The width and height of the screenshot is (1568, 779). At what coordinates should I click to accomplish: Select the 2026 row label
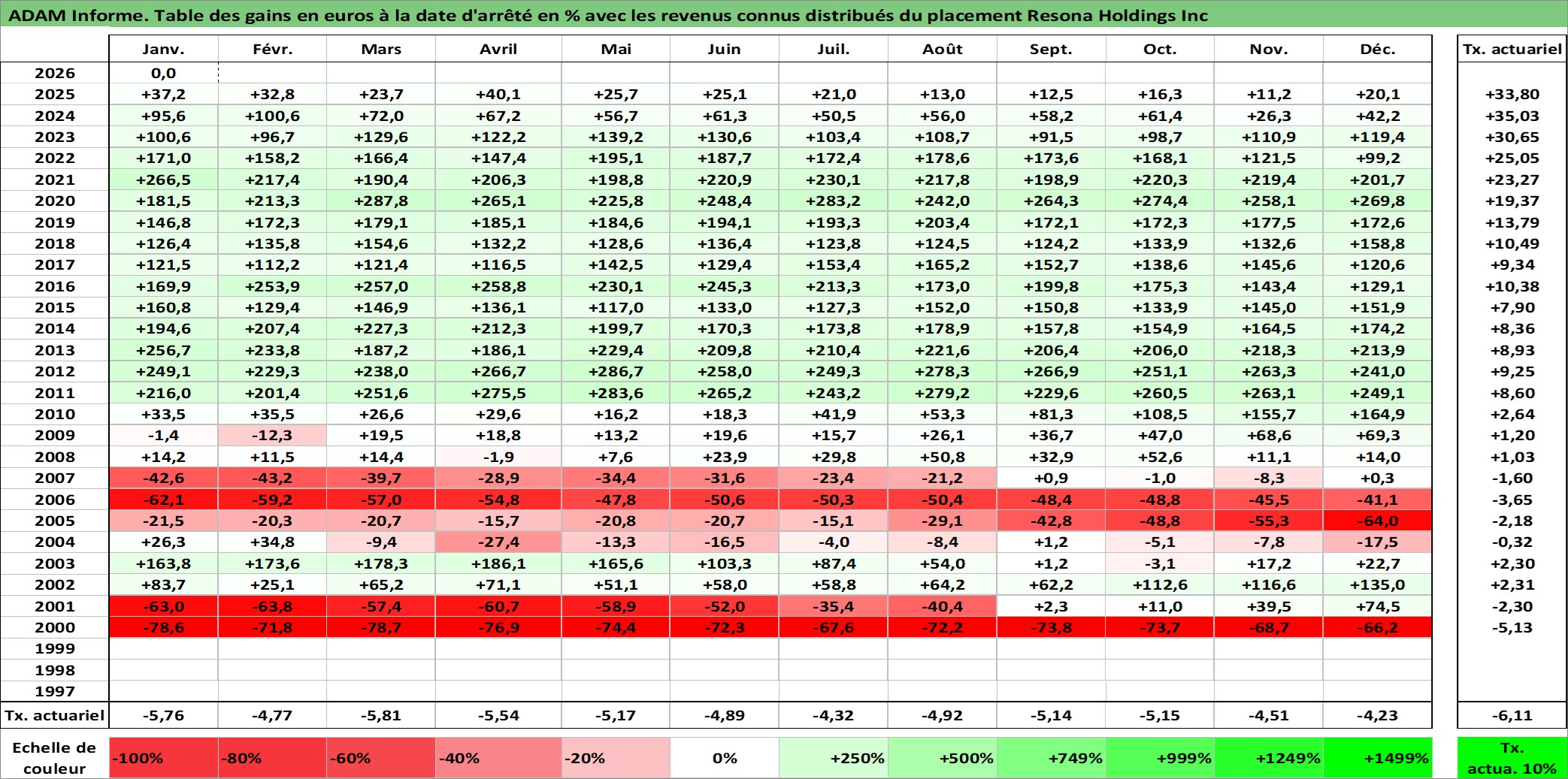click(55, 73)
